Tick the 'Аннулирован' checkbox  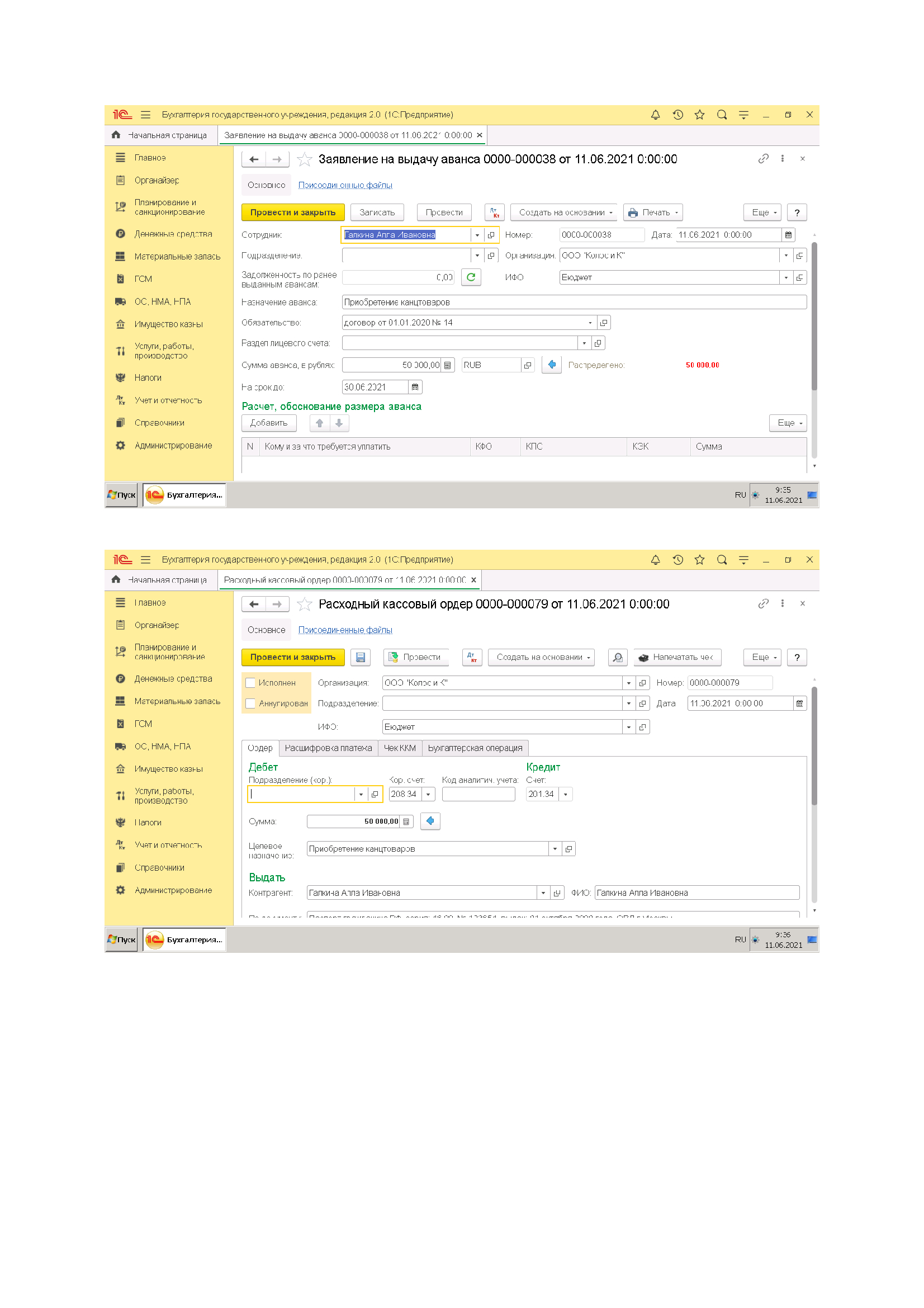click(250, 703)
